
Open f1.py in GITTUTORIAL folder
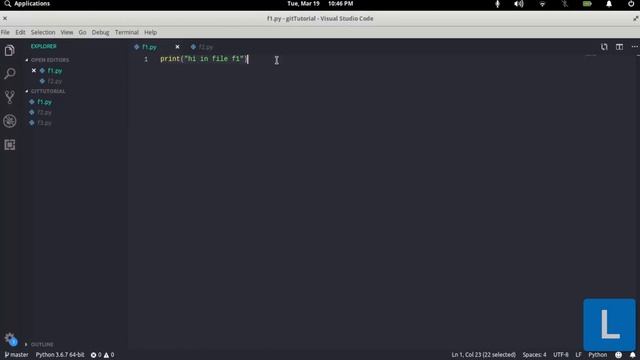coord(44,102)
